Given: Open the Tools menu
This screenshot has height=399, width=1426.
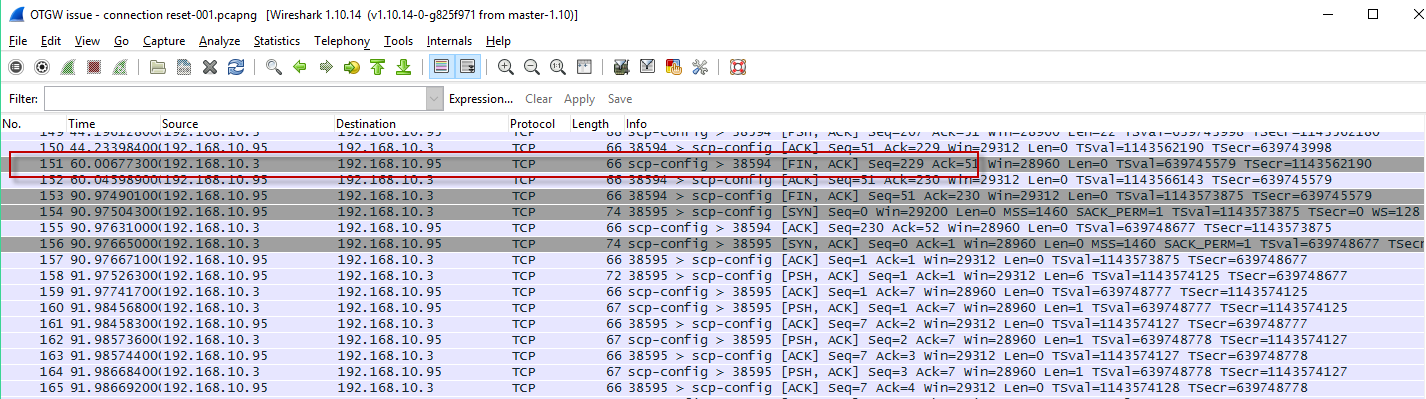Looking at the screenshot, I should 398,41.
